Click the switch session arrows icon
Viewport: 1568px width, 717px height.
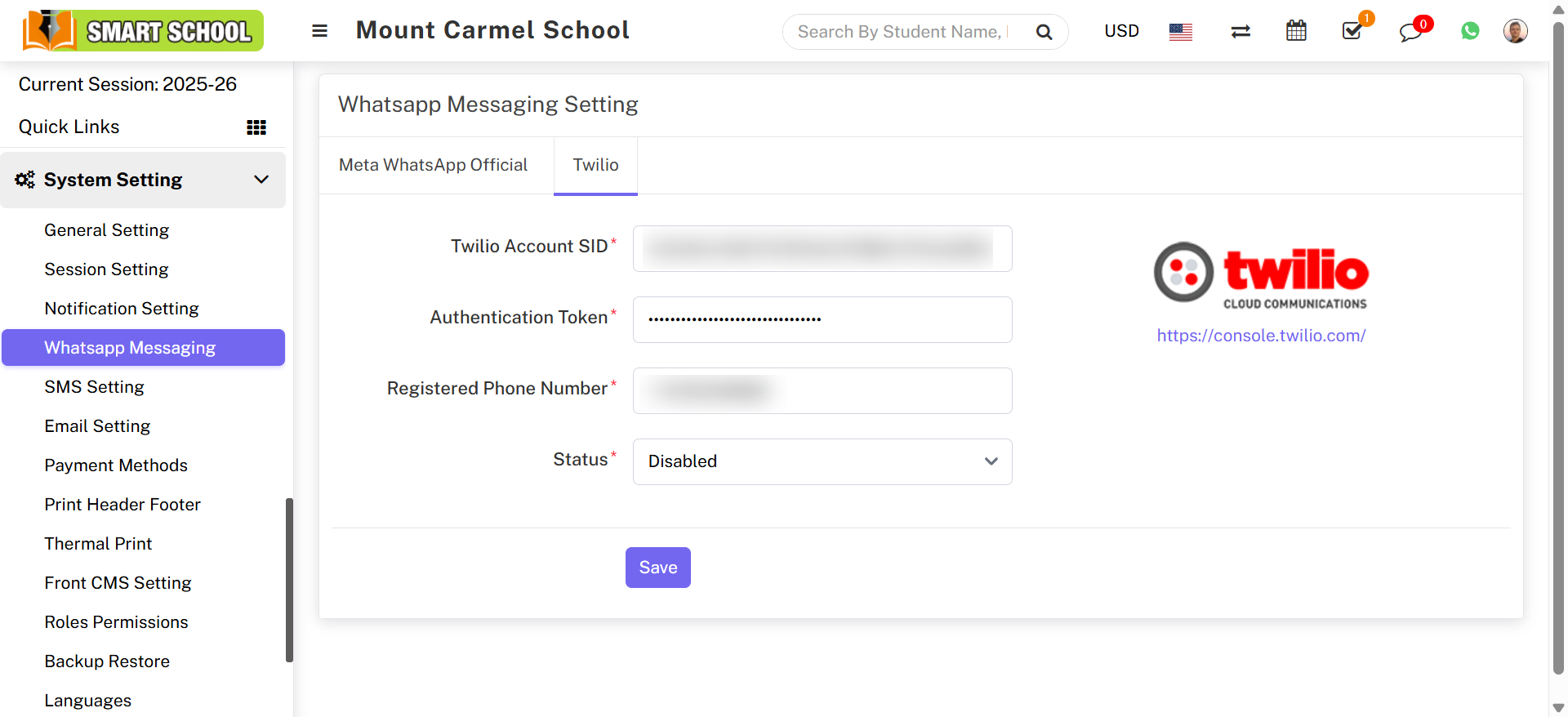pyautogui.click(x=1241, y=32)
